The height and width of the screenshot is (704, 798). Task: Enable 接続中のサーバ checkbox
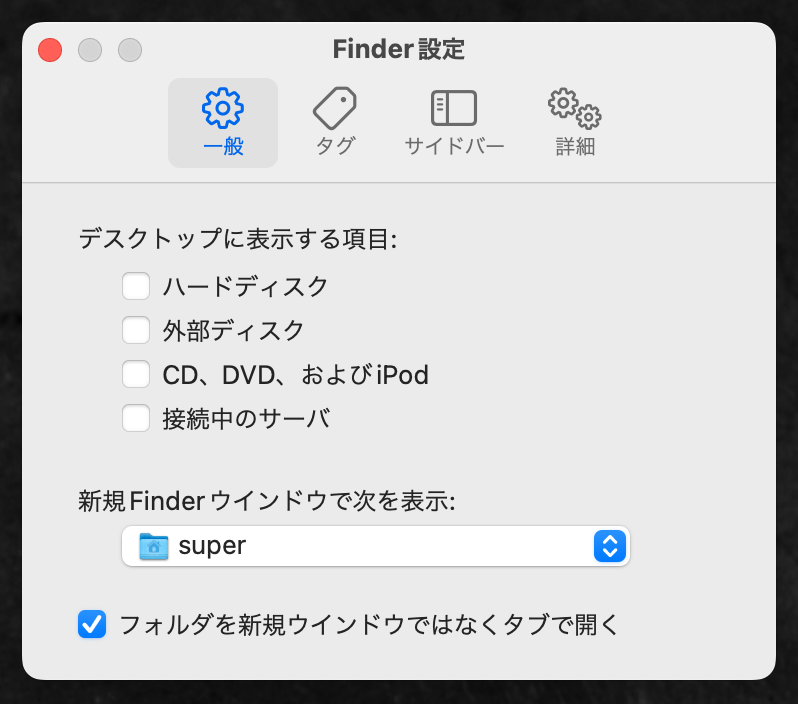click(136, 418)
